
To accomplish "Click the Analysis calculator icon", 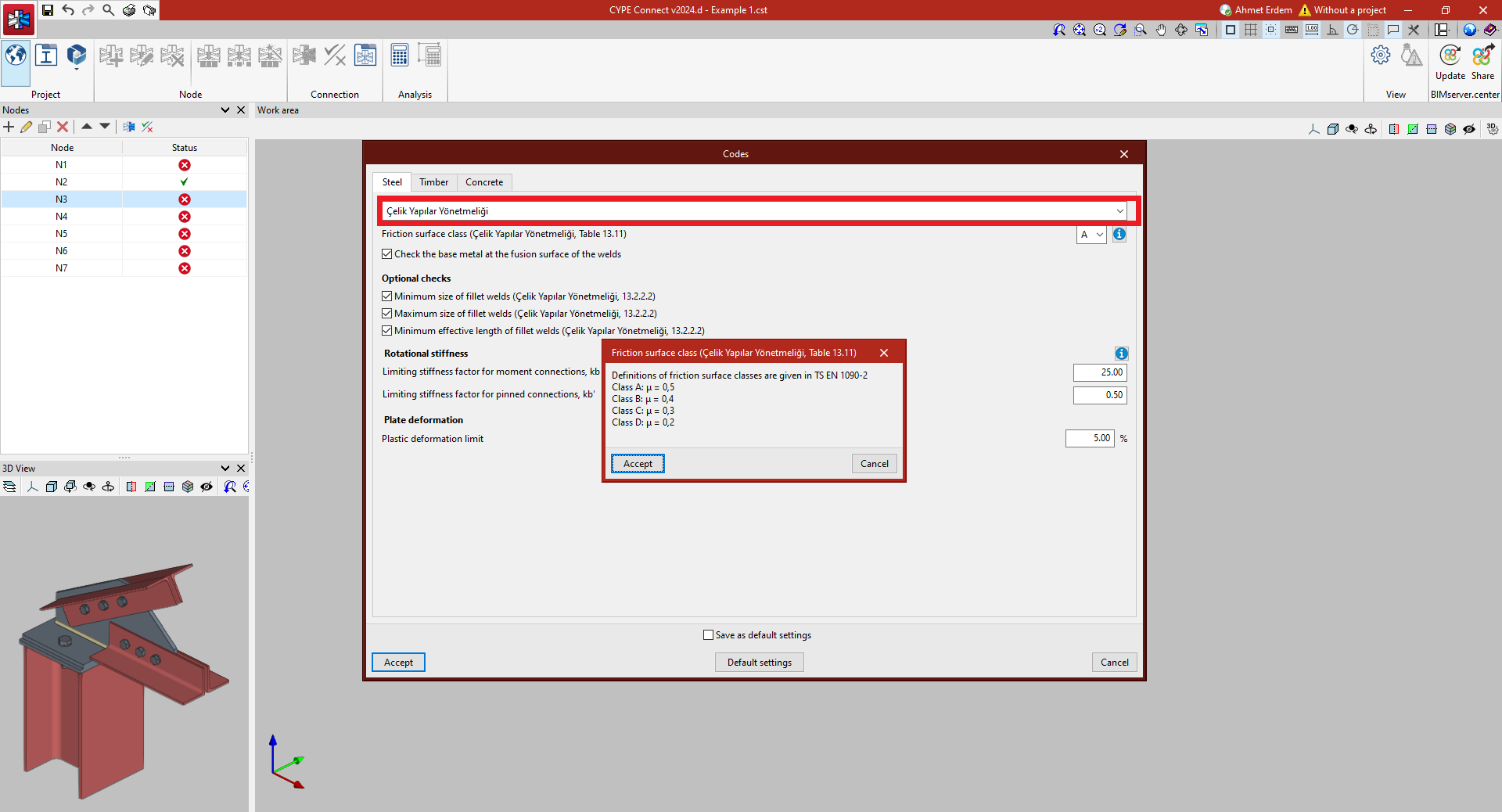I will click(x=399, y=56).
